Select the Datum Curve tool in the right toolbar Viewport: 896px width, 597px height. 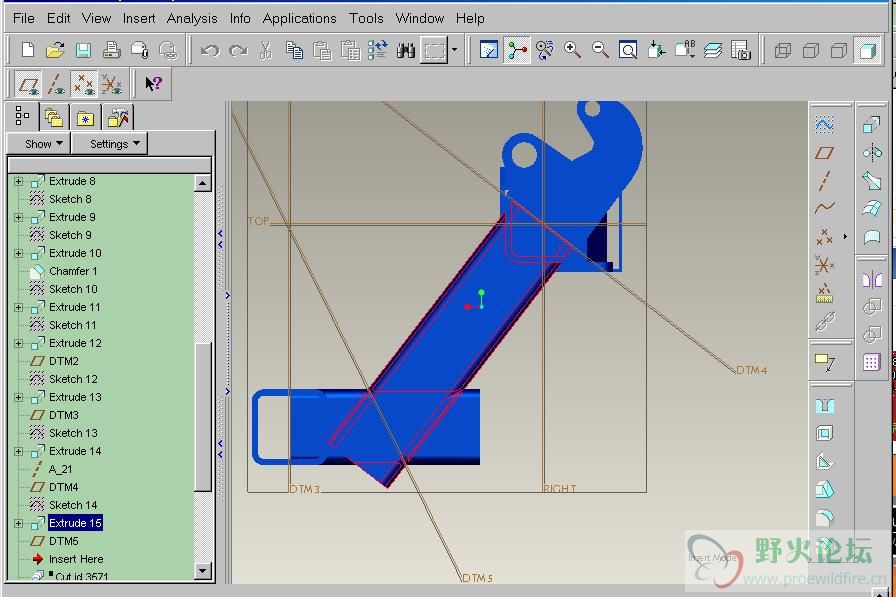[x=824, y=208]
